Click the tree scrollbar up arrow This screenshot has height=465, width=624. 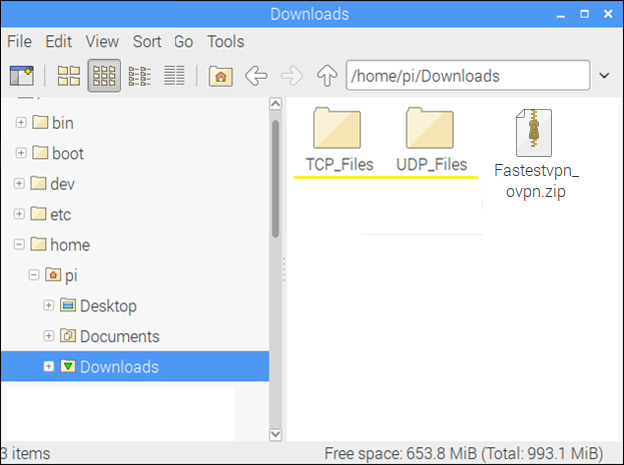coord(275,104)
